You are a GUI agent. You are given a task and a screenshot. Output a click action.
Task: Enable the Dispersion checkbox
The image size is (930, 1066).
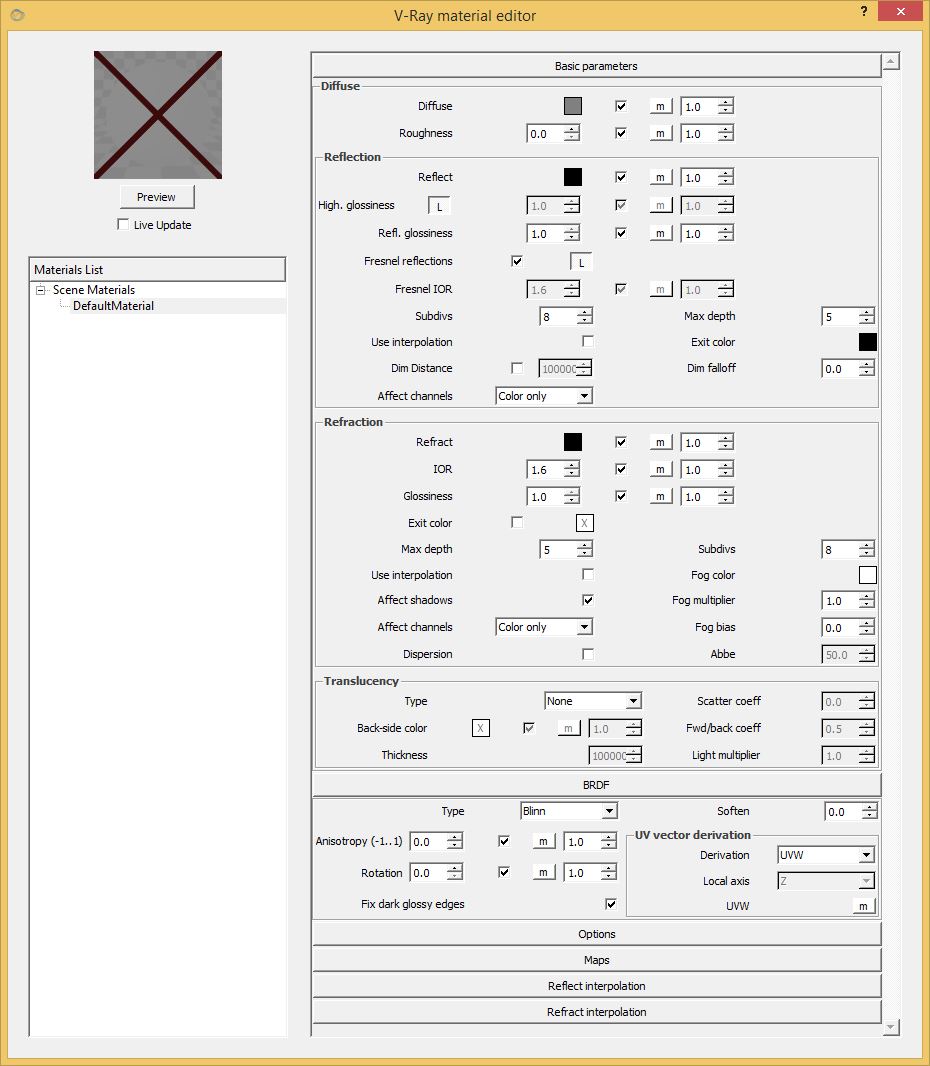point(588,653)
